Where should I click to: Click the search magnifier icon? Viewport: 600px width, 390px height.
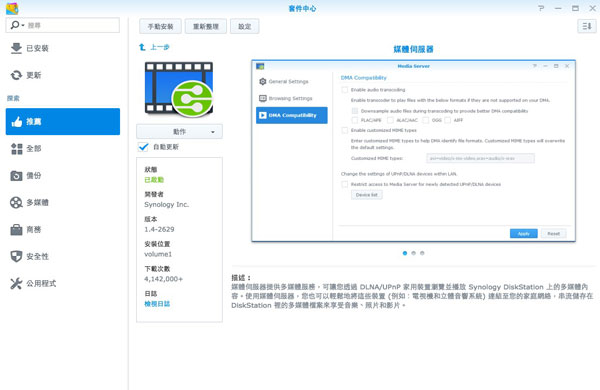15,25
